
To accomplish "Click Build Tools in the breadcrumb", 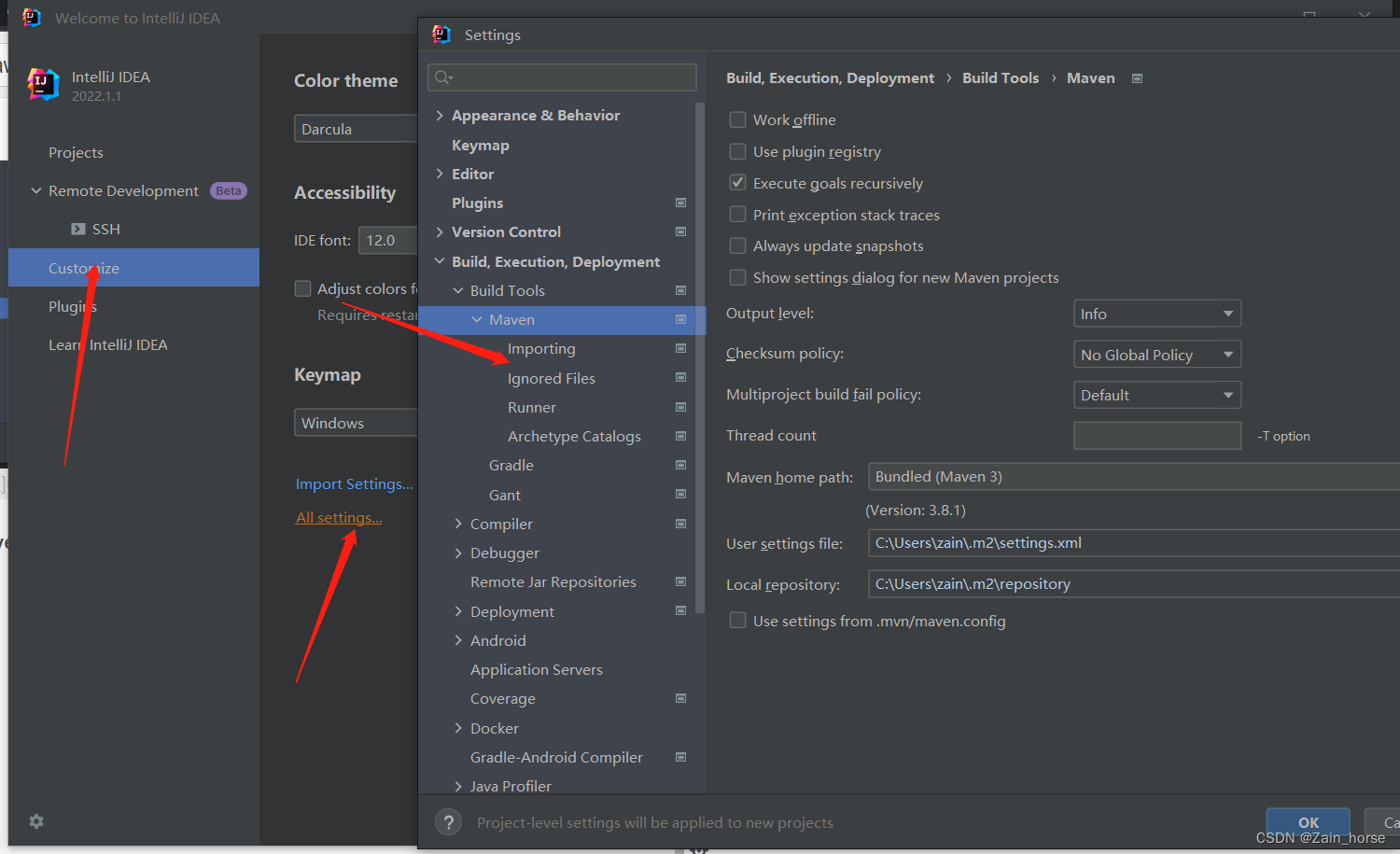I will coord(1001,77).
